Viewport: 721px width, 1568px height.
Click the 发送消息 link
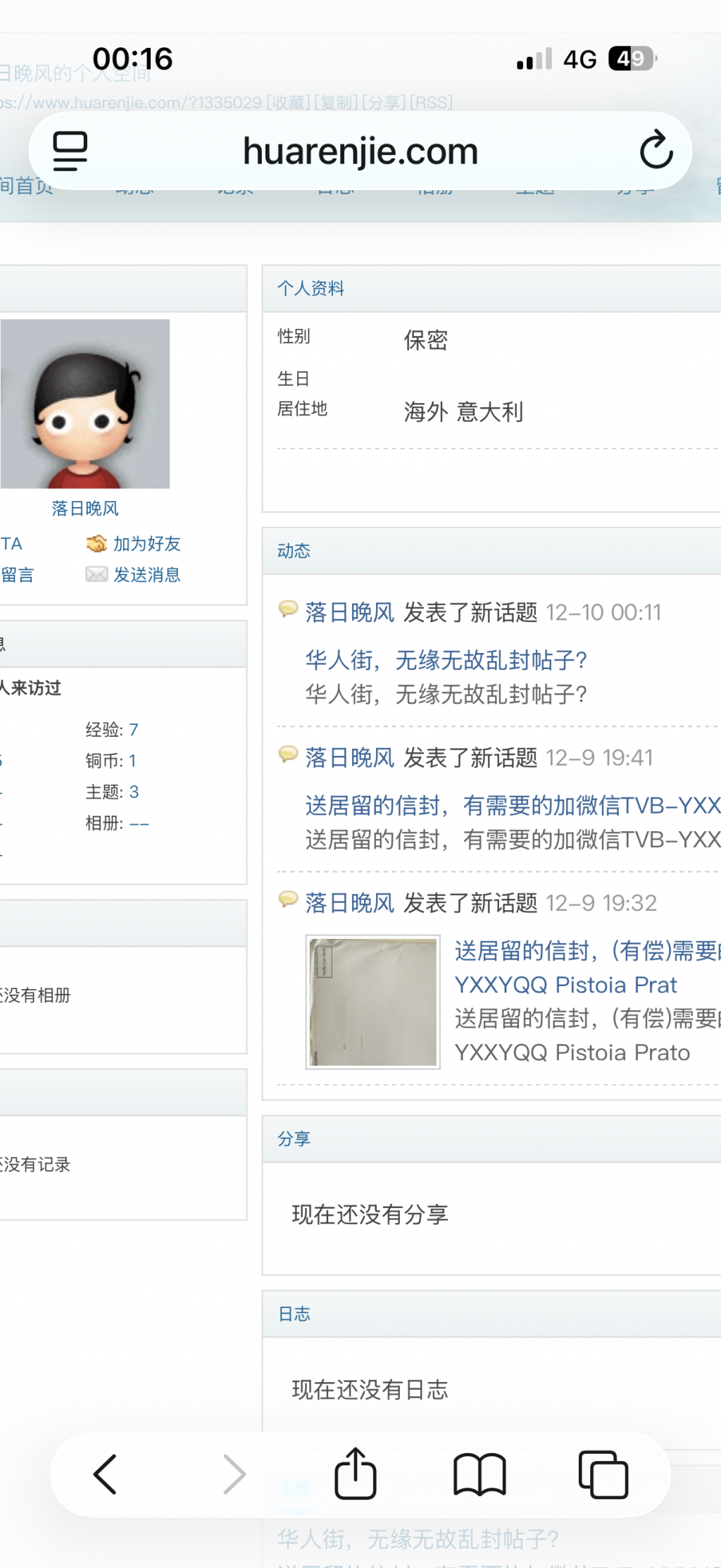(147, 575)
